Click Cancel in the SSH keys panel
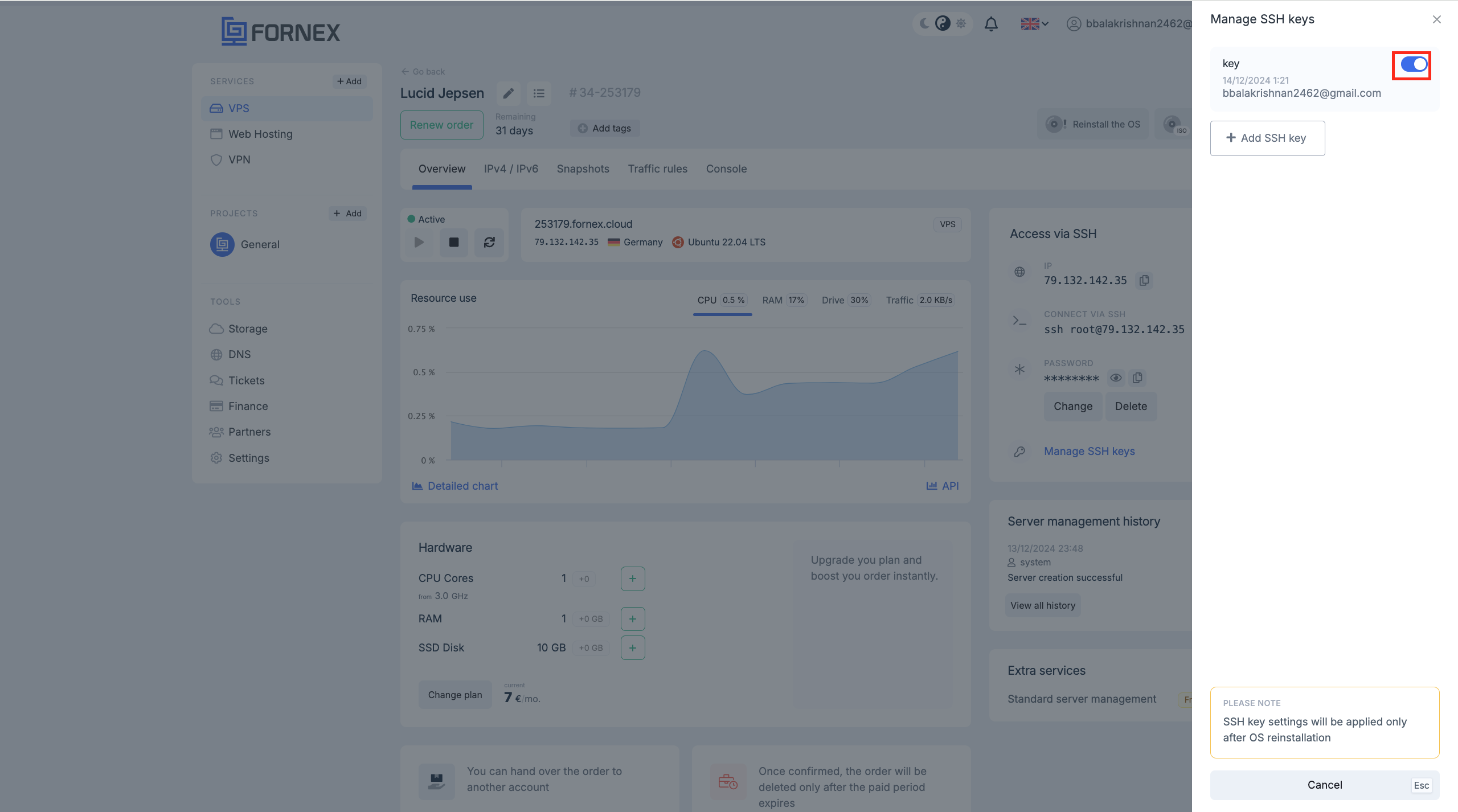 tap(1324, 785)
